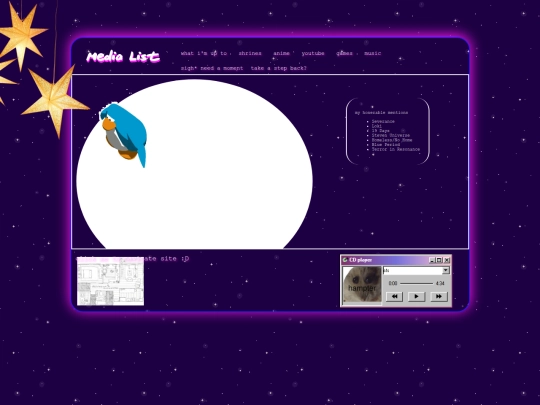Visit the youtube section link
540x405 pixels.
pyautogui.click(x=313, y=53)
